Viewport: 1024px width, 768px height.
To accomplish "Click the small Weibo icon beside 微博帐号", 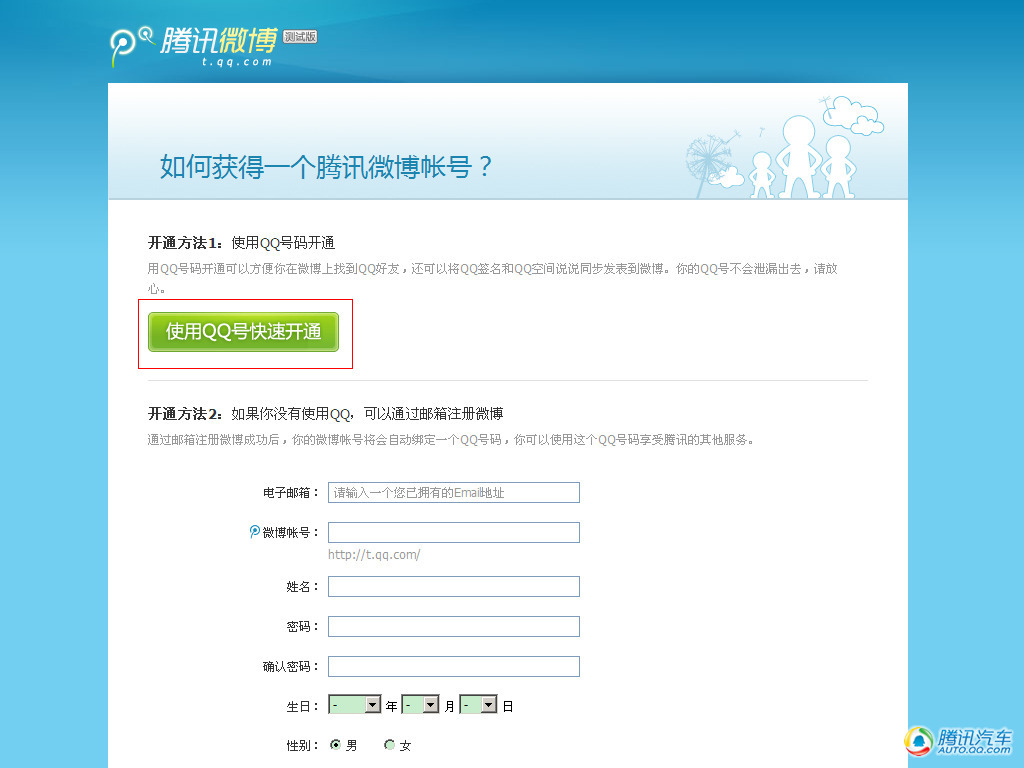I will pos(255,532).
